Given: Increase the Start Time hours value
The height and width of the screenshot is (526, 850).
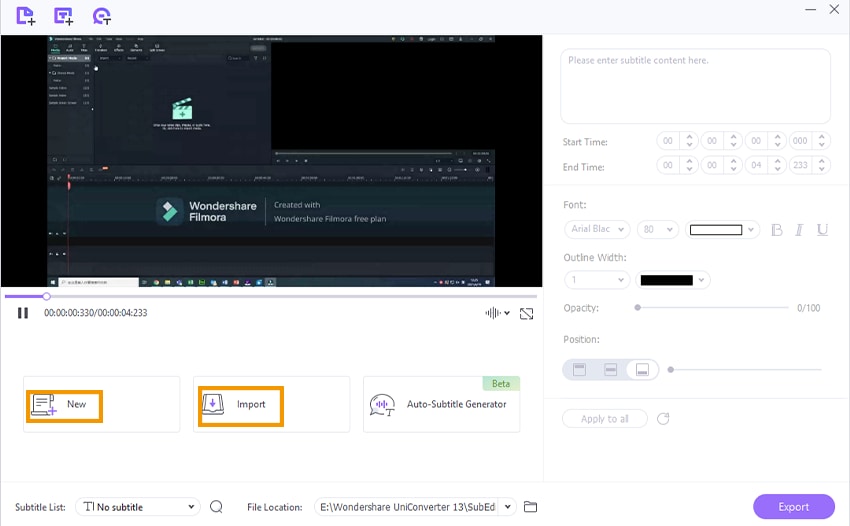Looking at the screenshot, I should pyautogui.click(x=689, y=137).
